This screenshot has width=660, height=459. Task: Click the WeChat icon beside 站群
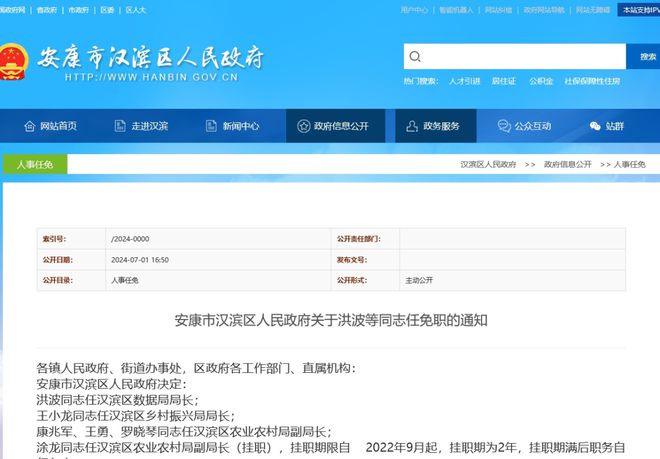[595, 126]
